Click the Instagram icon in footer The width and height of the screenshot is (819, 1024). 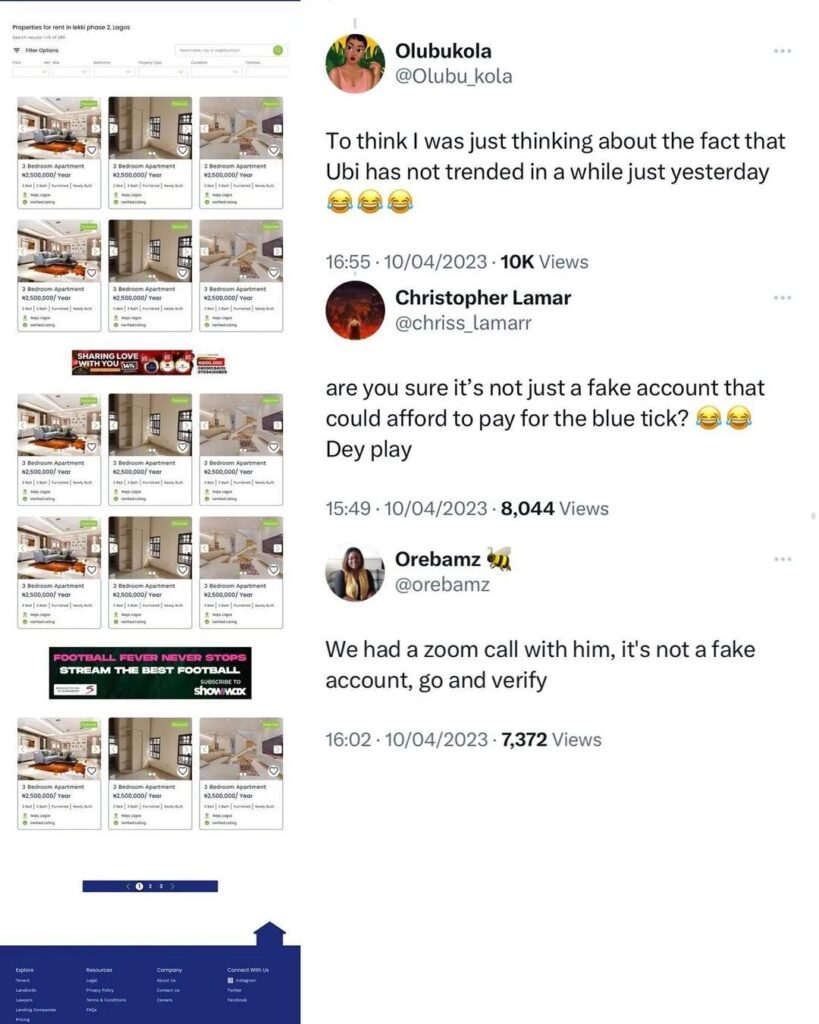click(230, 980)
